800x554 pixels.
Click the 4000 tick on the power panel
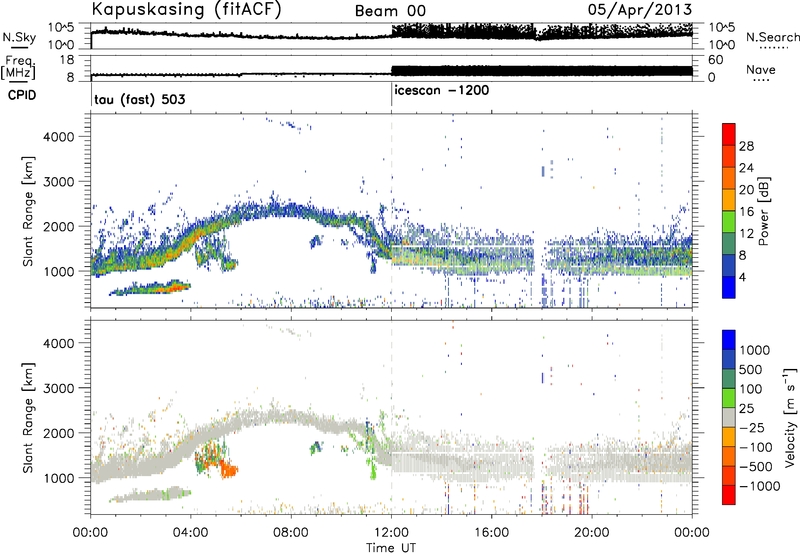tap(58, 137)
